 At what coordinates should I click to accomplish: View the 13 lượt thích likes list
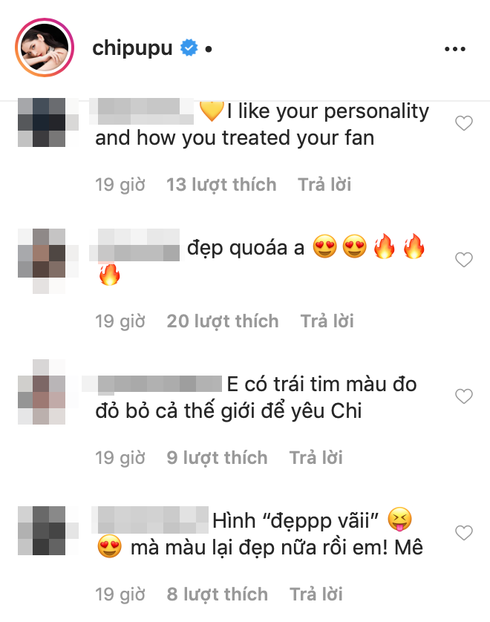[221, 185]
